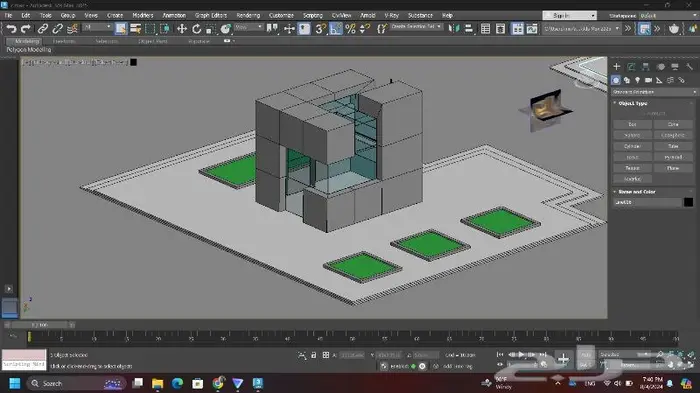Open the reference coordinate system dropdown

pos(248,27)
